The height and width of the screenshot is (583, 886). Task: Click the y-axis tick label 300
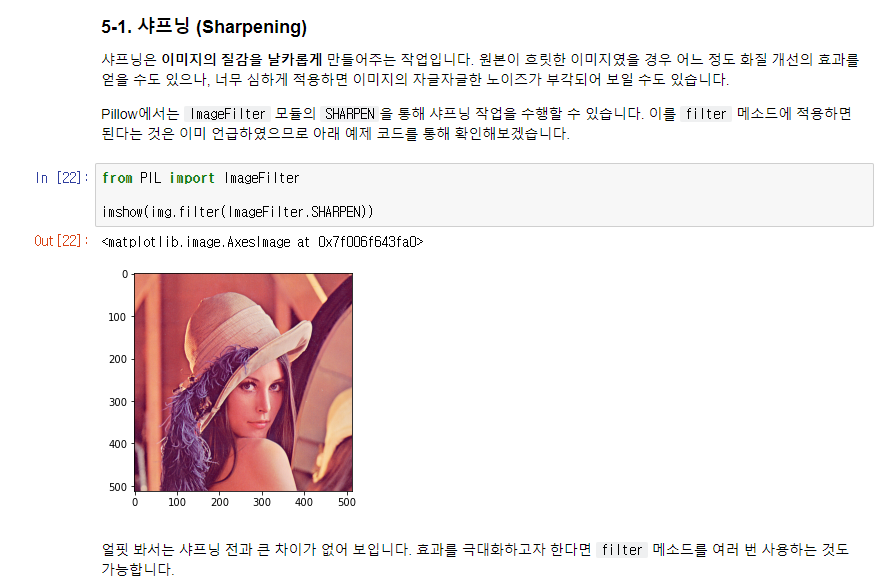pos(118,402)
